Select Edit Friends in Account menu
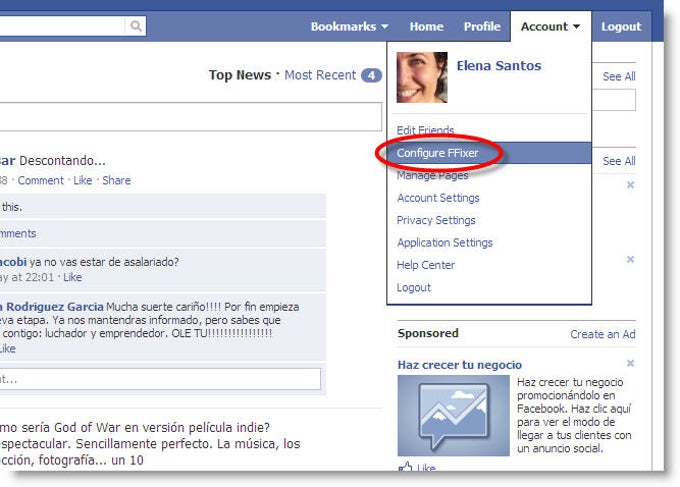 pos(425,130)
